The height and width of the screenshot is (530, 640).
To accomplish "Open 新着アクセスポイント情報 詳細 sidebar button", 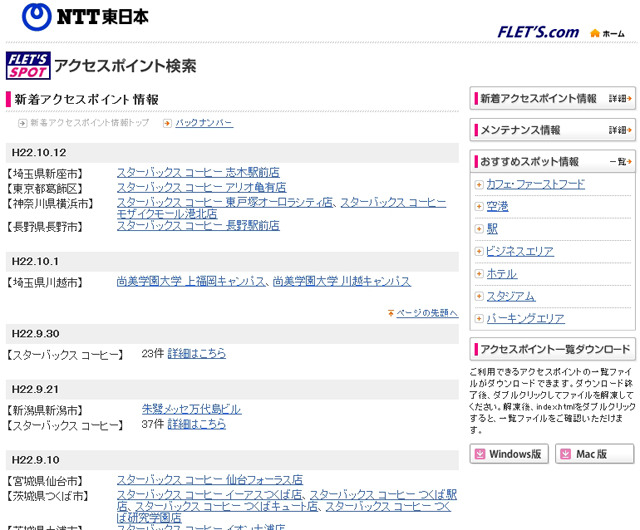I will point(553,98).
